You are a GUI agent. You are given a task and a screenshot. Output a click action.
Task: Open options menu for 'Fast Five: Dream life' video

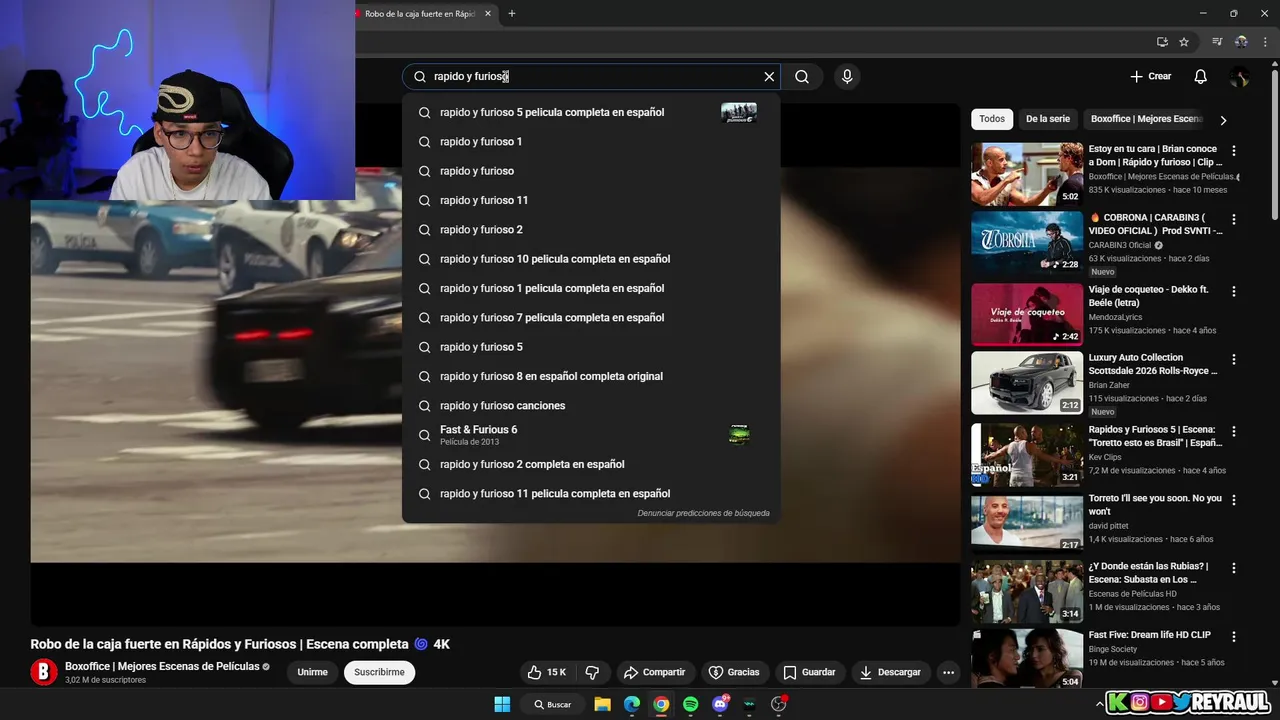click(x=1233, y=636)
